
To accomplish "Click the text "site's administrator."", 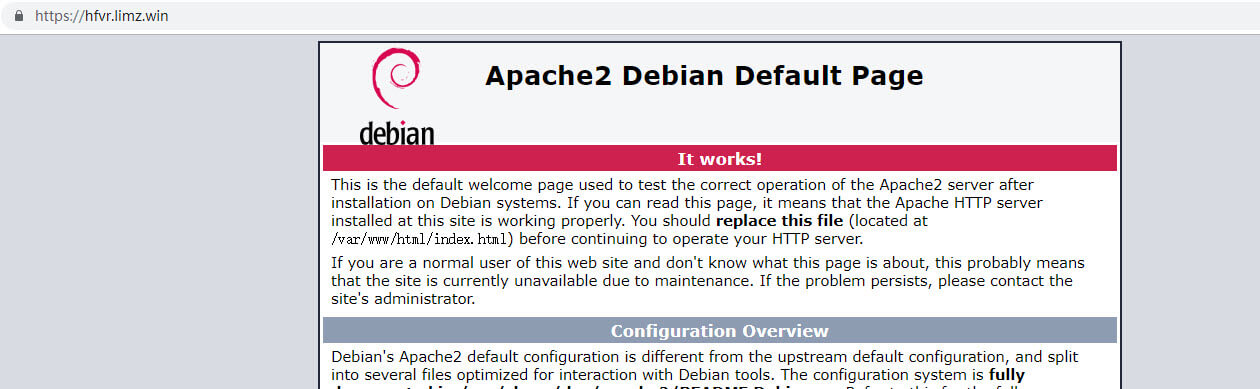I will 402,298.
